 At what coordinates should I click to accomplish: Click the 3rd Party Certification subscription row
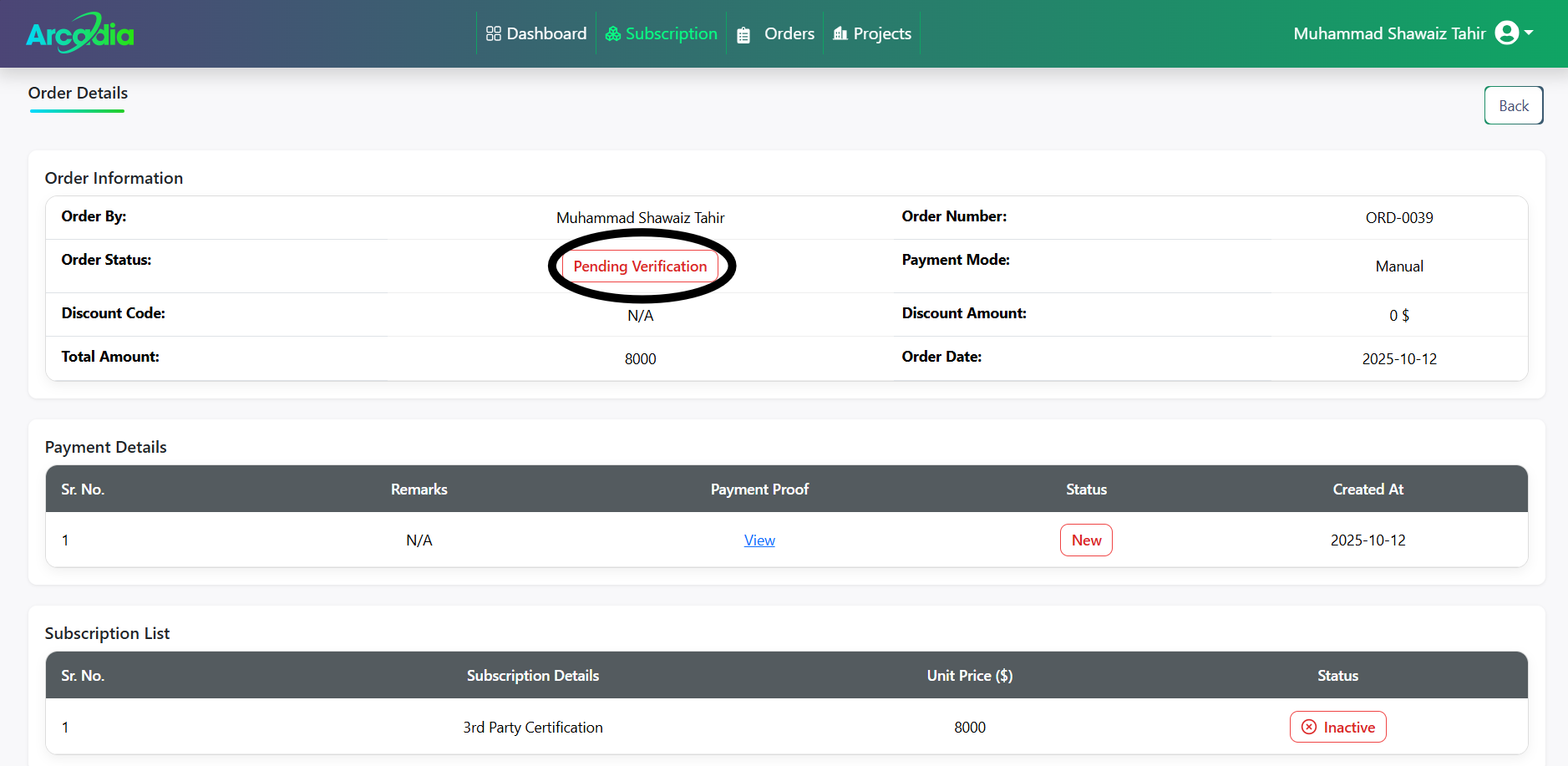533,728
